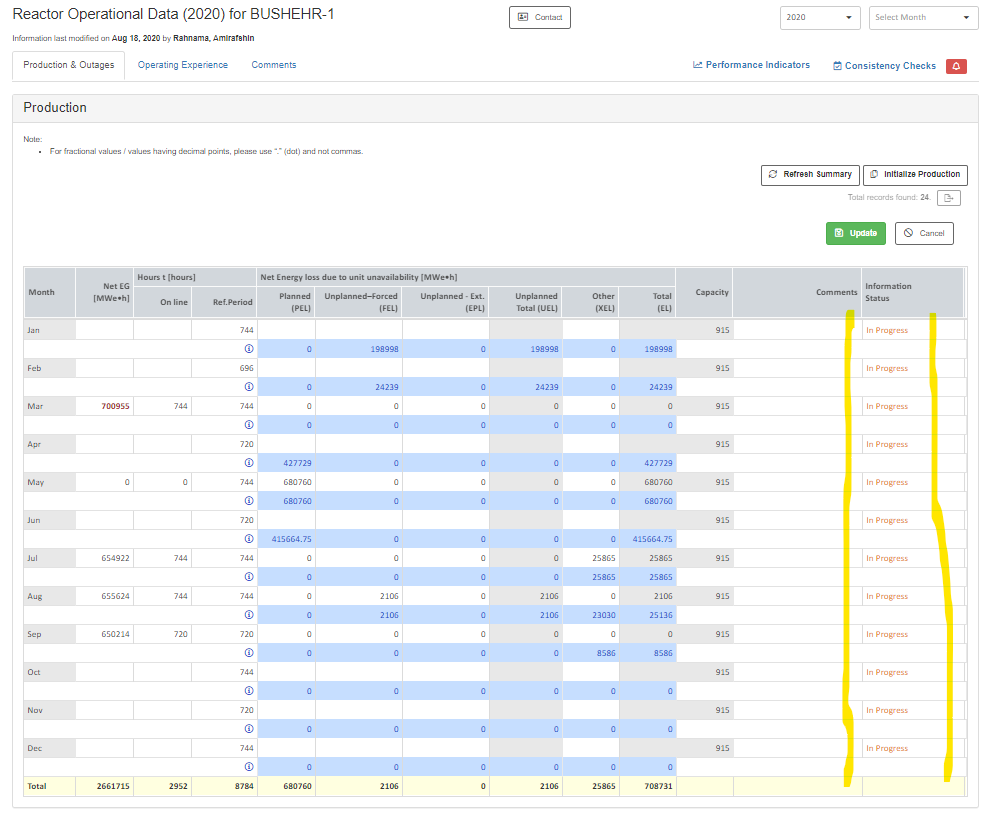
Task: Click the export records icon
Action: click(x=948, y=198)
